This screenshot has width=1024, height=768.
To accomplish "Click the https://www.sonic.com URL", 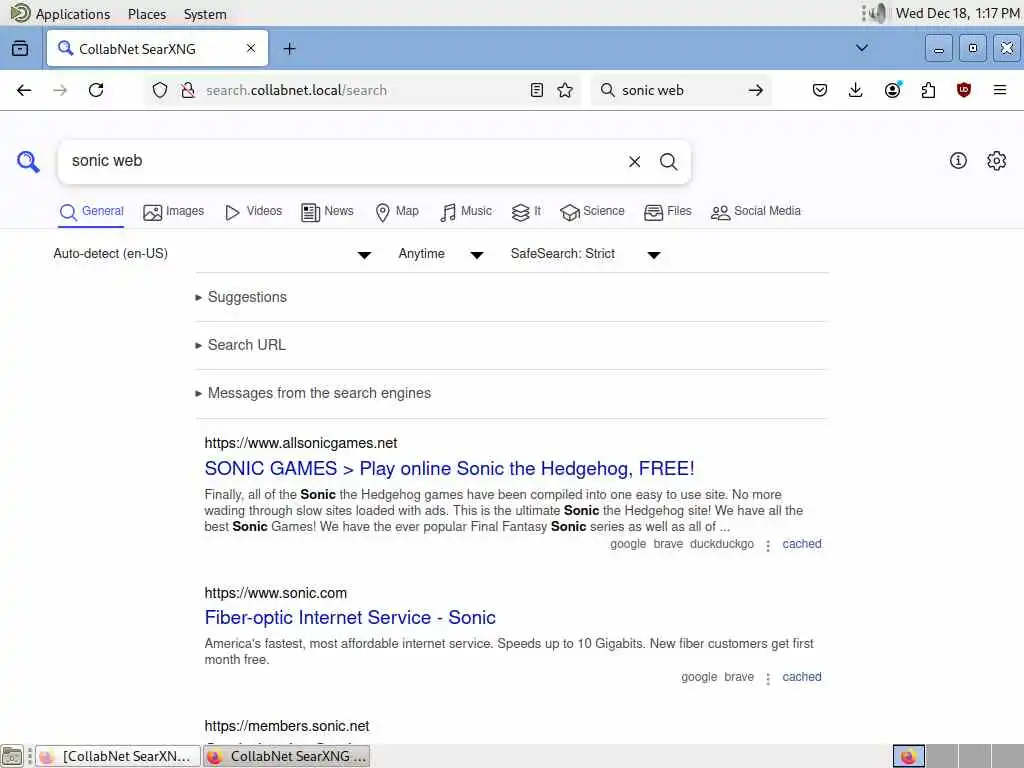I will point(276,593).
